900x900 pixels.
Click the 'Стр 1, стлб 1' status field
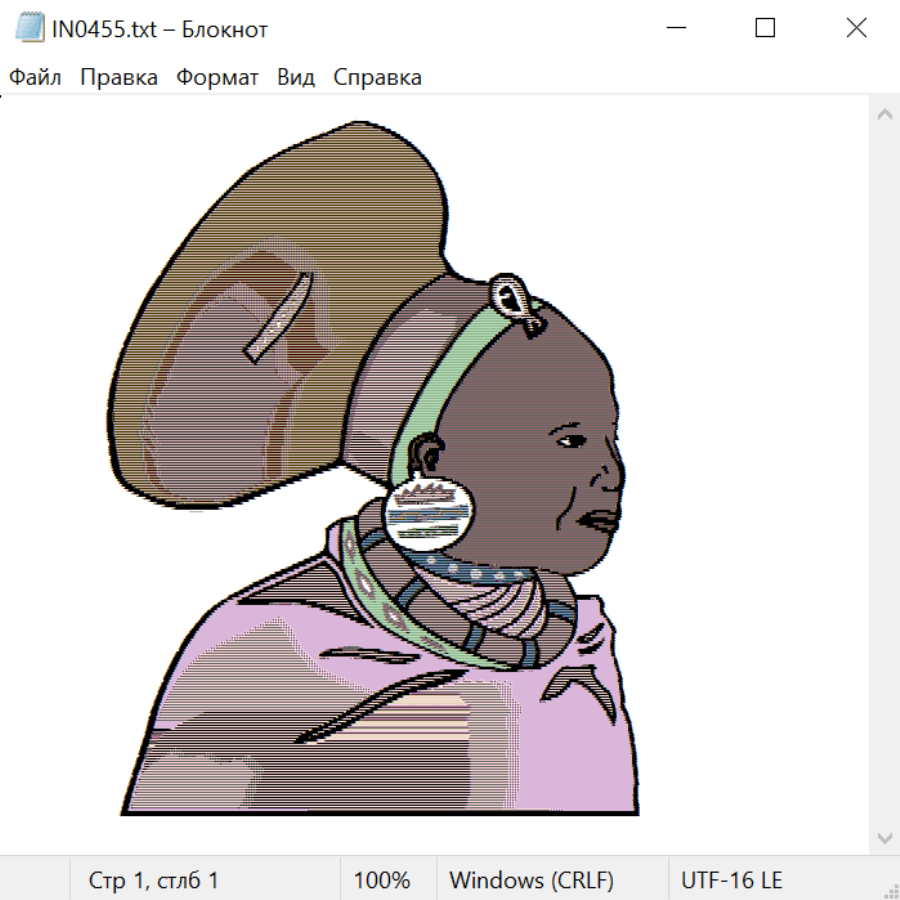[x=154, y=881]
